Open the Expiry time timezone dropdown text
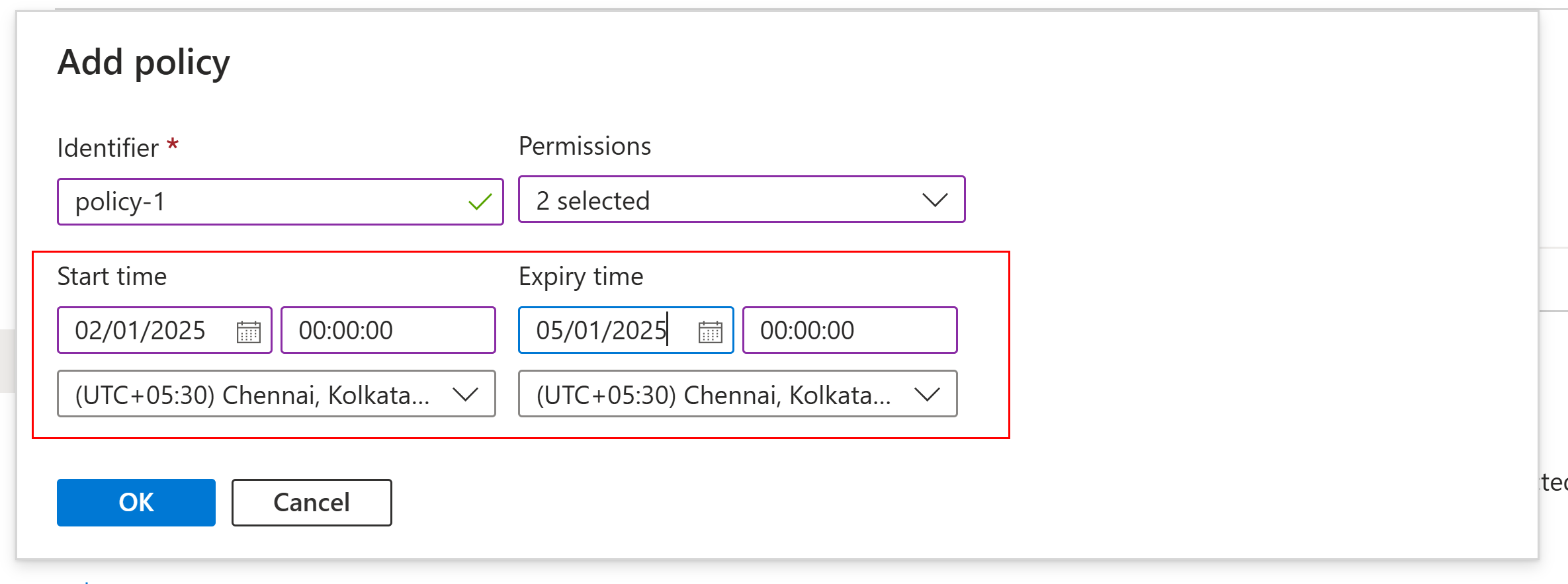Viewport: 1568px width, 584px height. (x=713, y=395)
